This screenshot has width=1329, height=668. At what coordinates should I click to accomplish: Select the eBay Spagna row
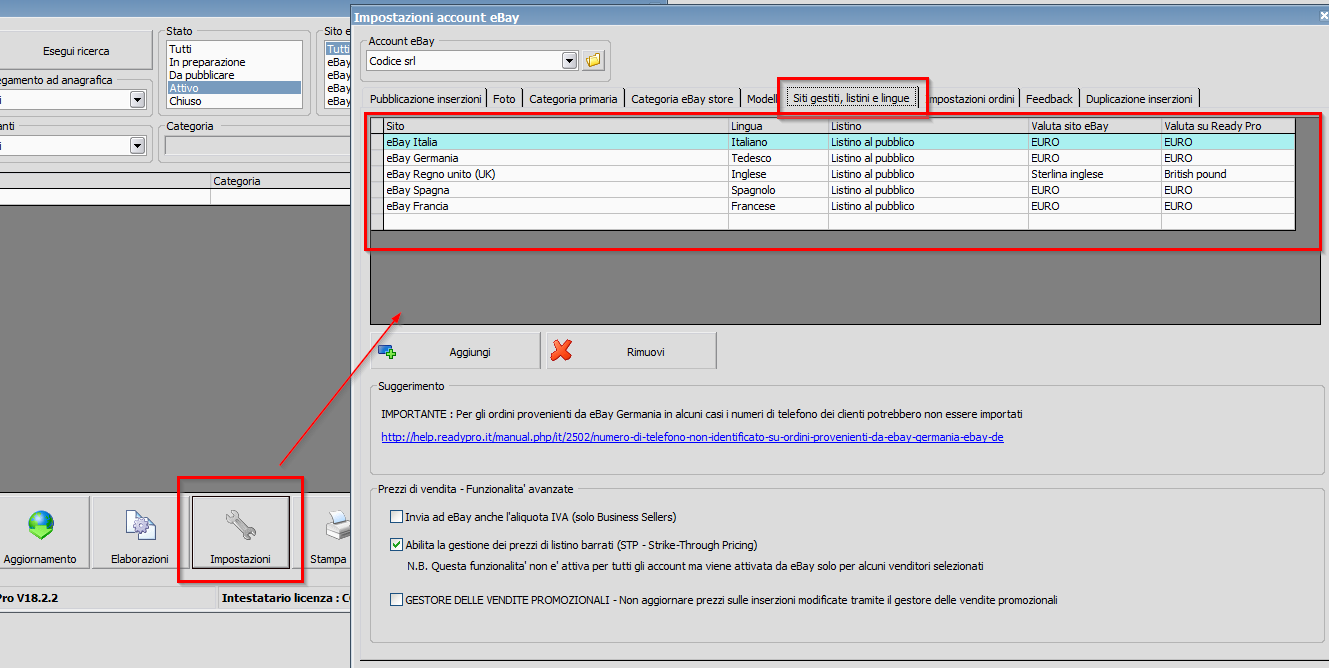point(833,190)
